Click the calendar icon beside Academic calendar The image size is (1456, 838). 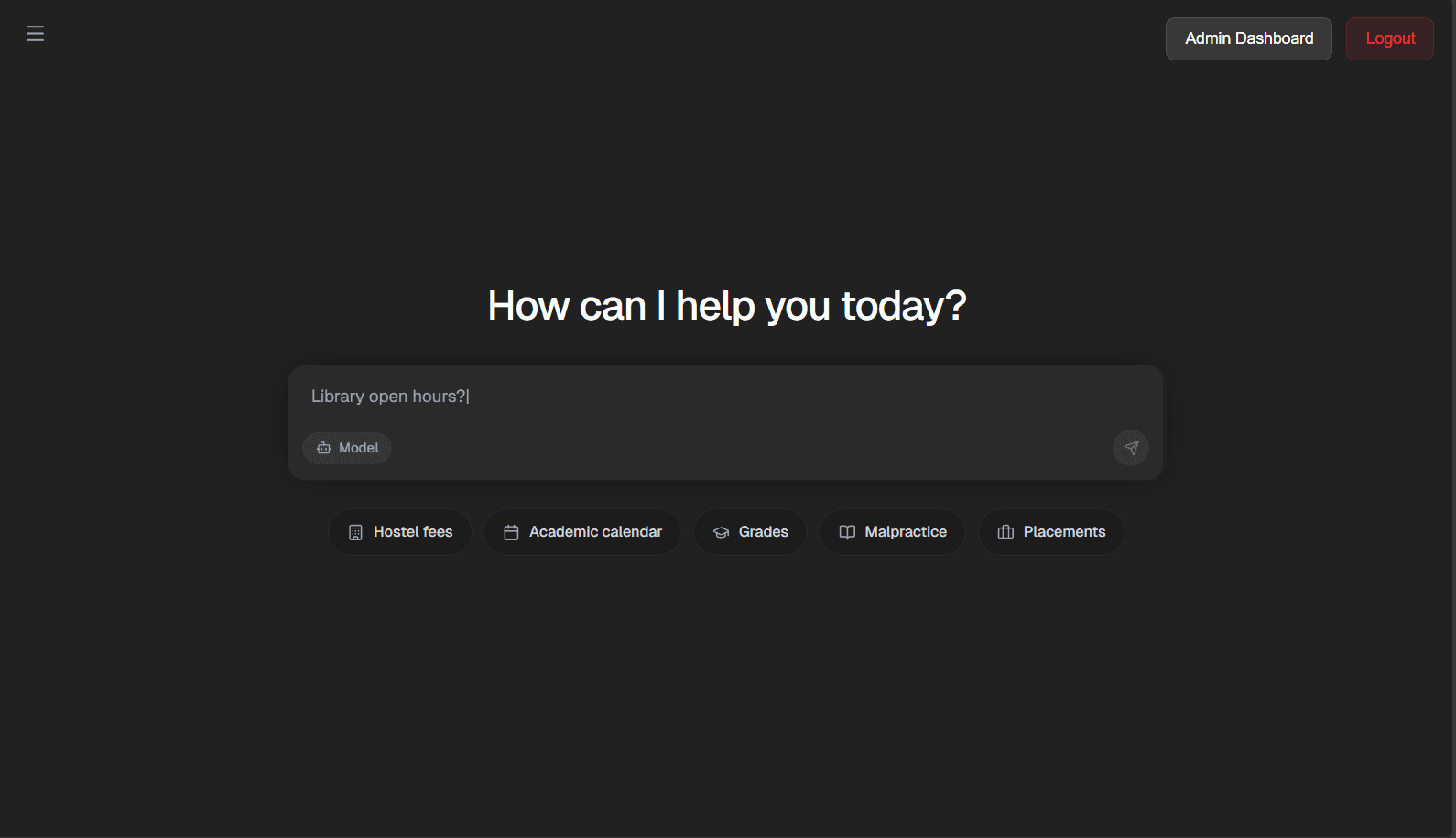pyautogui.click(x=511, y=532)
